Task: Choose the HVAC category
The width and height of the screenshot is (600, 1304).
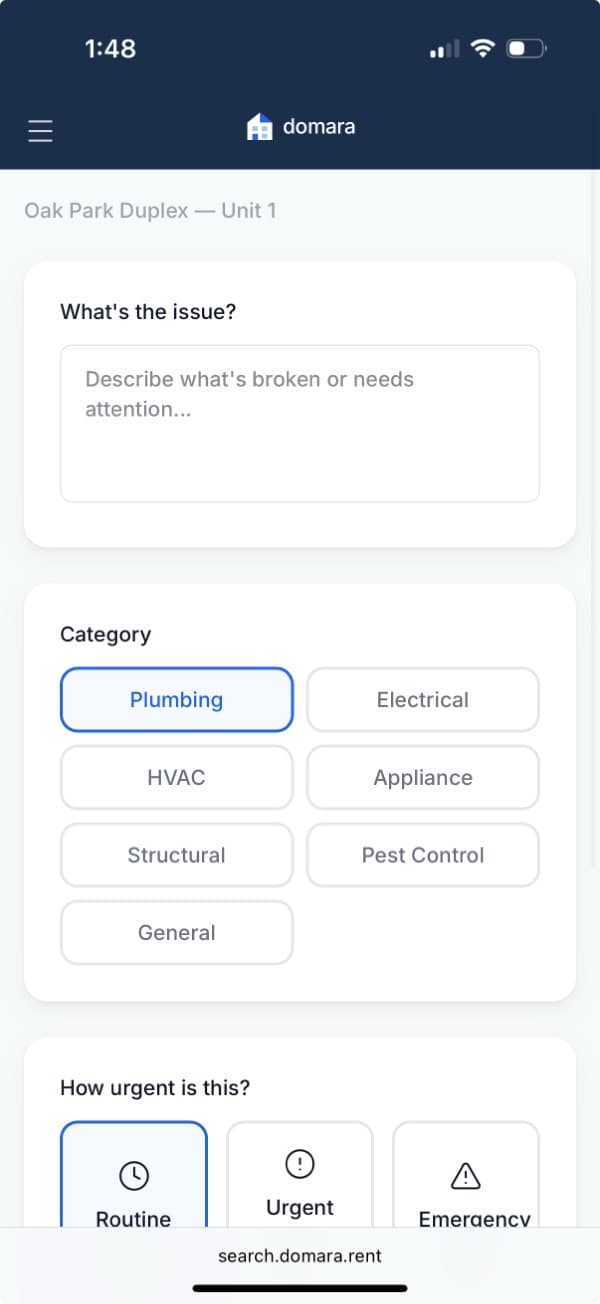Action: click(x=176, y=777)
